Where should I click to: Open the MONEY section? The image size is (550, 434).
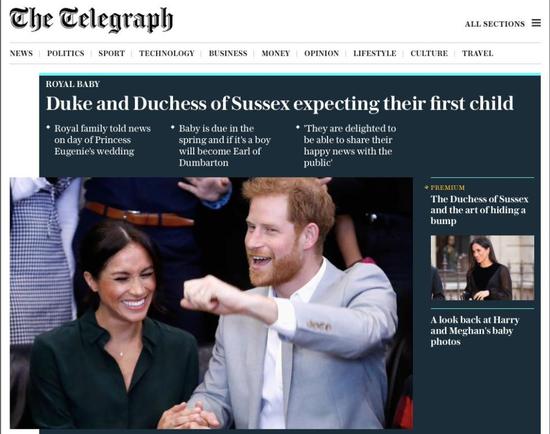pos(276,53)
